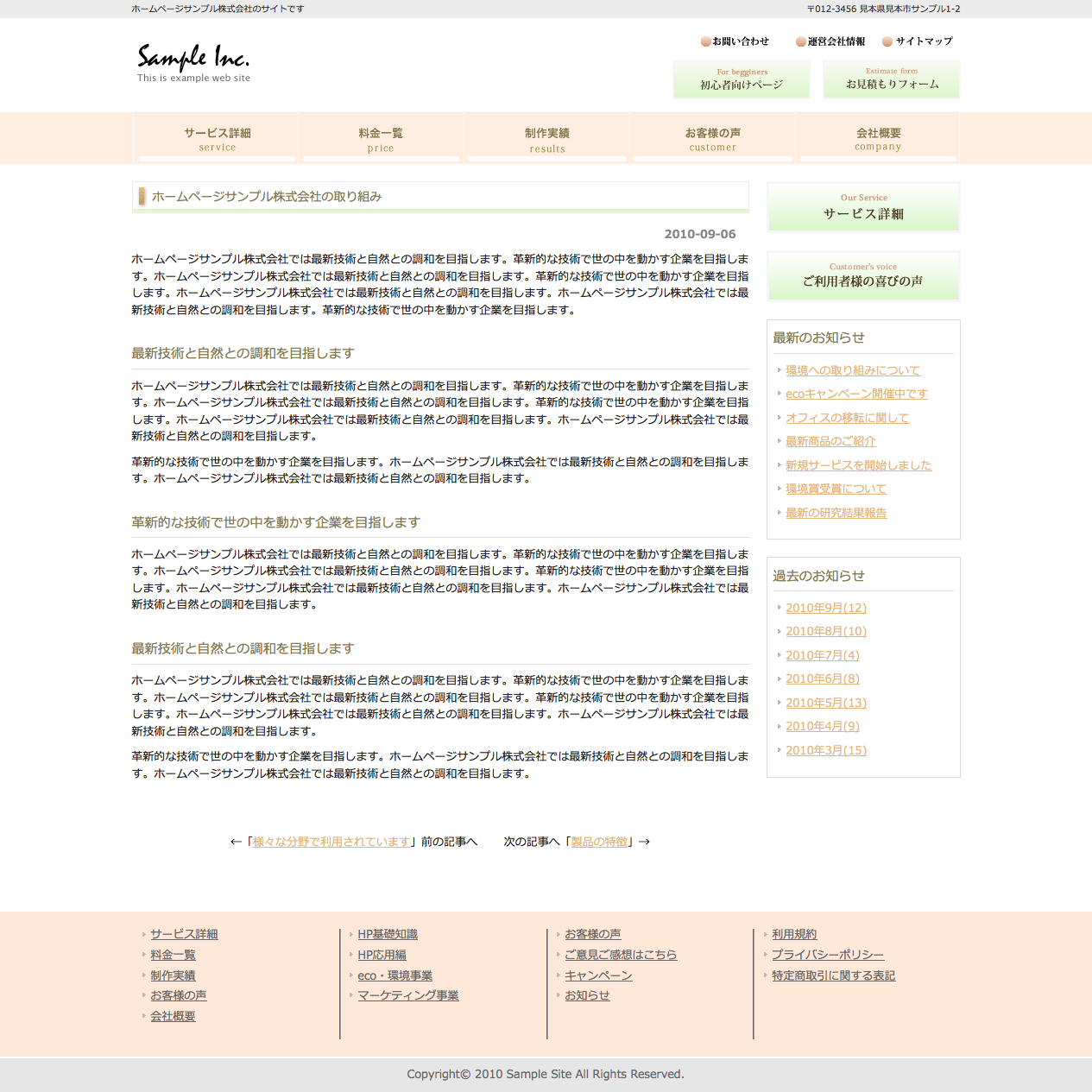Open the お見積もりフォーム estimate button
The height and width of the screenshot is (1092, 1092).
[892, 79]
